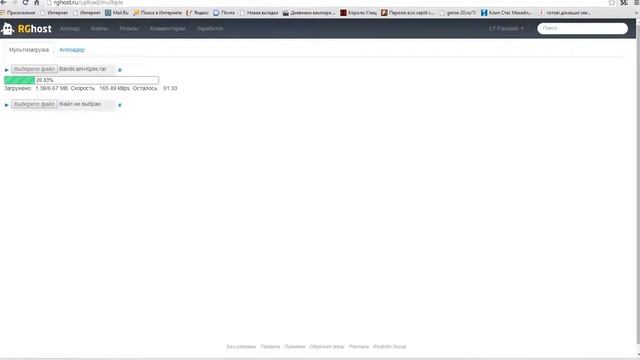640x360 pixels.
Task: Open the Комментарии navbar item
Action: [167, 29]
